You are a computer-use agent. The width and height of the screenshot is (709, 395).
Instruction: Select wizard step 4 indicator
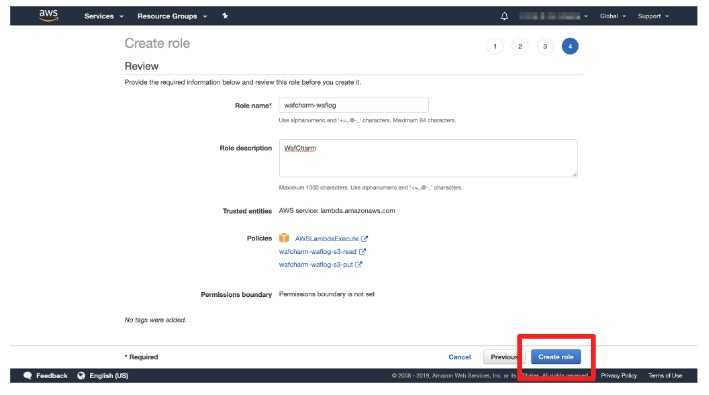tap(570, 46)
